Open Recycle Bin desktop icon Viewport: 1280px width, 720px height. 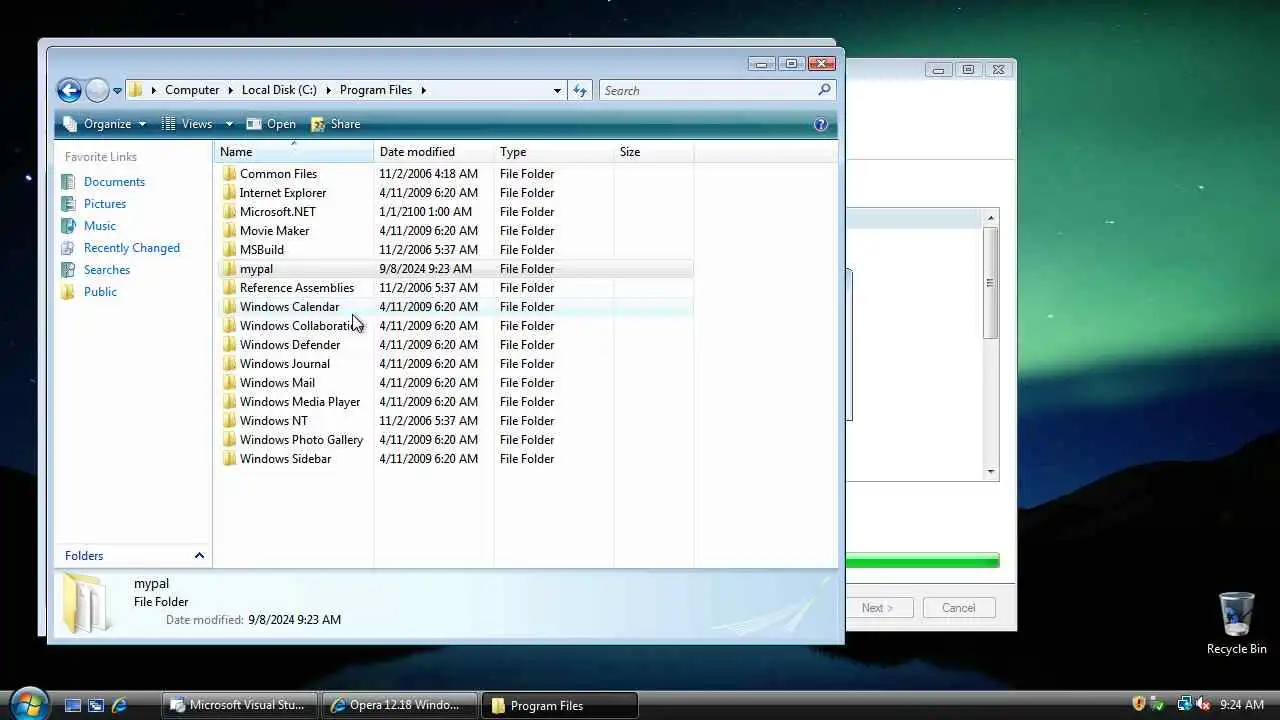click(x=1236, y=623)
